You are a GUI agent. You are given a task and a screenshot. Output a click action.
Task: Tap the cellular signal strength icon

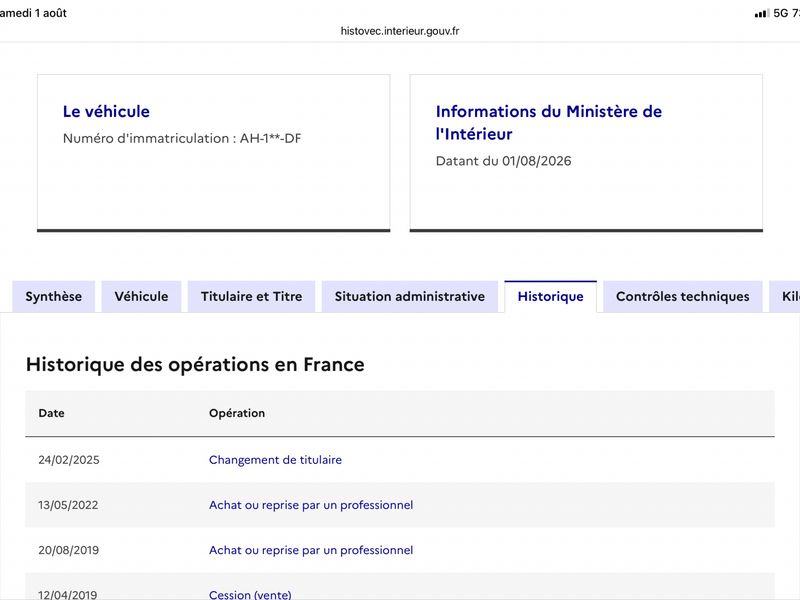(762, 13)
